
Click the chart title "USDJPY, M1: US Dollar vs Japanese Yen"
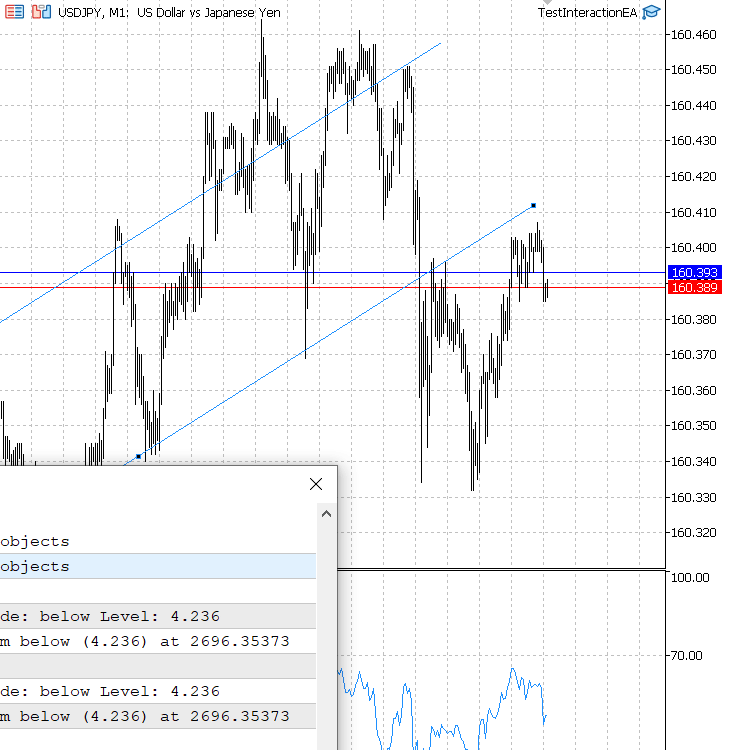(169, 12)
